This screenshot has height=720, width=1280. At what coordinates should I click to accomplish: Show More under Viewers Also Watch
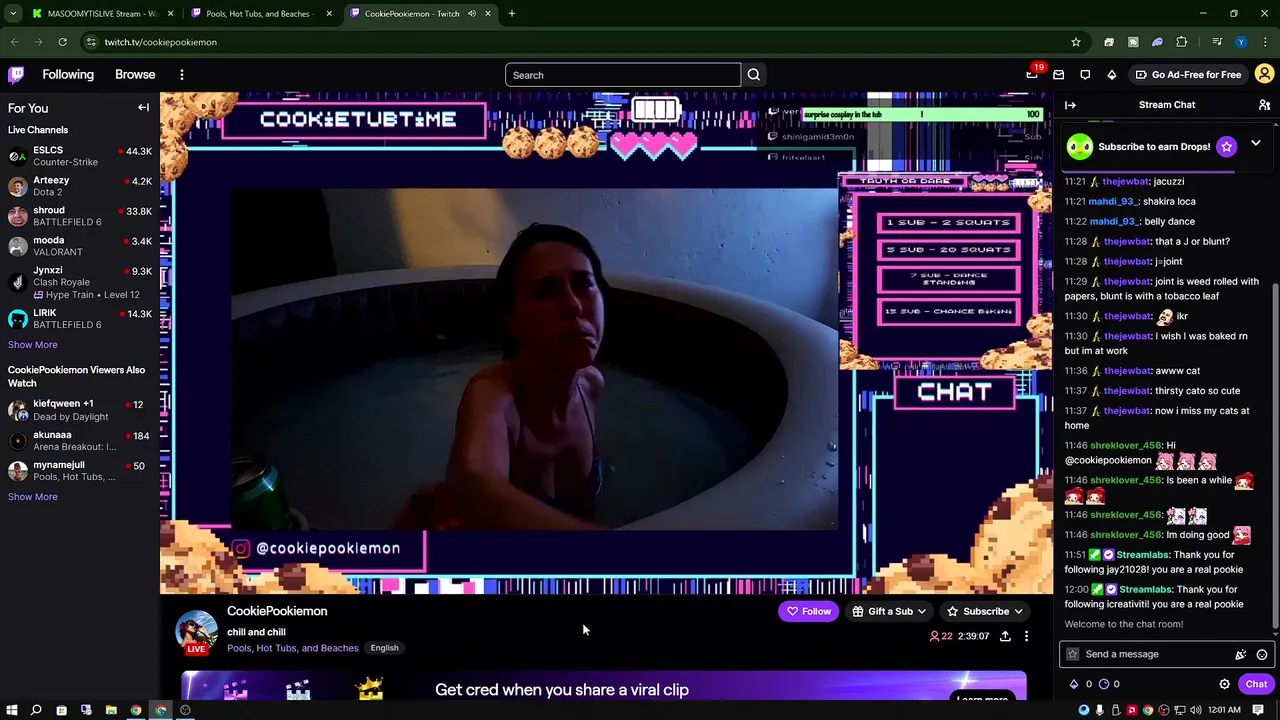tap(33, 497)
